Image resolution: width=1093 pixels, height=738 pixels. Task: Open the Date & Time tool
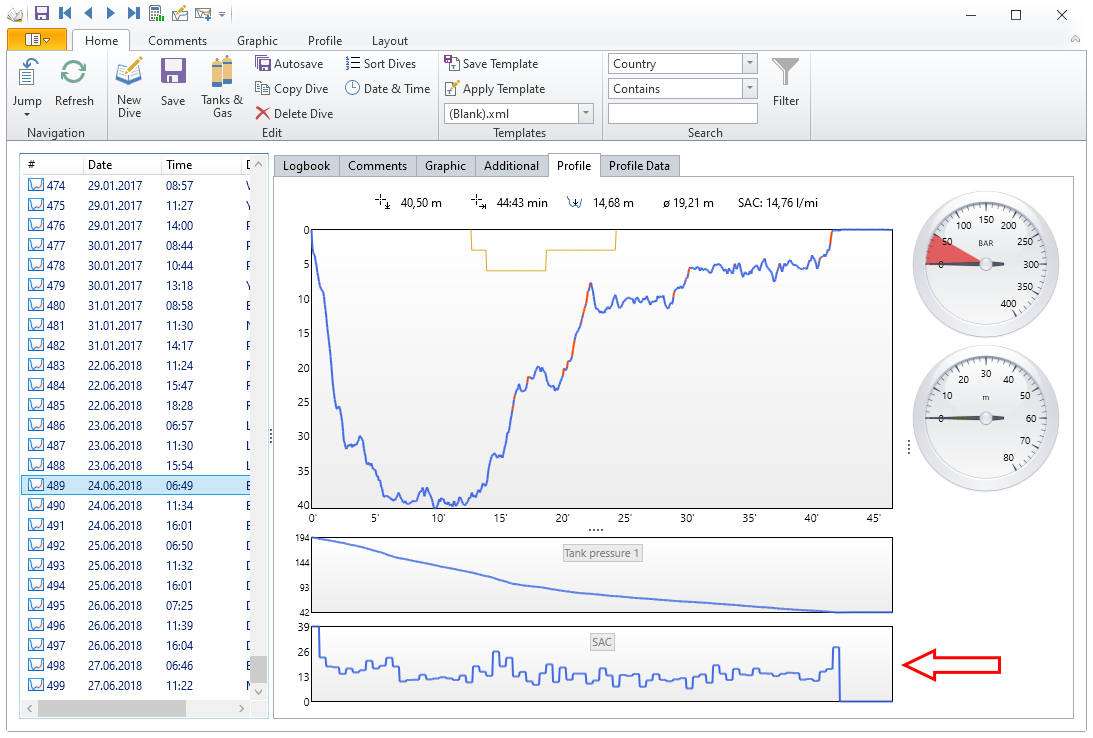tap(387, 89)
